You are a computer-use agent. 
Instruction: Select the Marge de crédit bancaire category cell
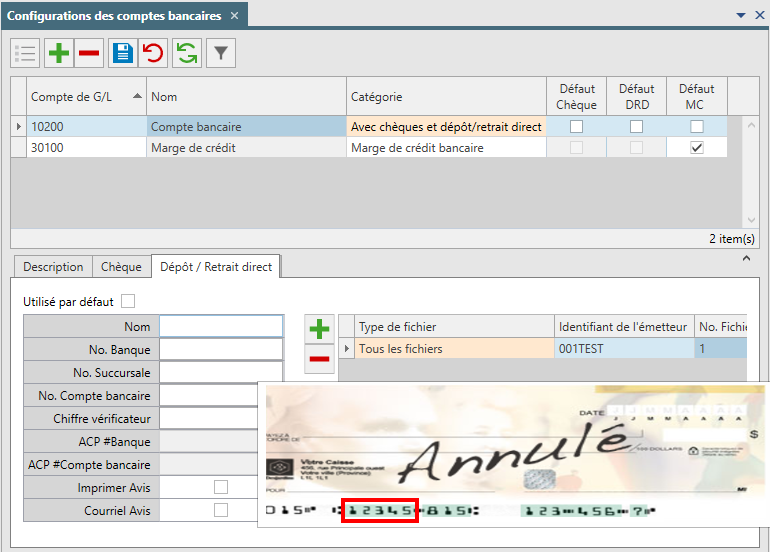coord(446,147)
